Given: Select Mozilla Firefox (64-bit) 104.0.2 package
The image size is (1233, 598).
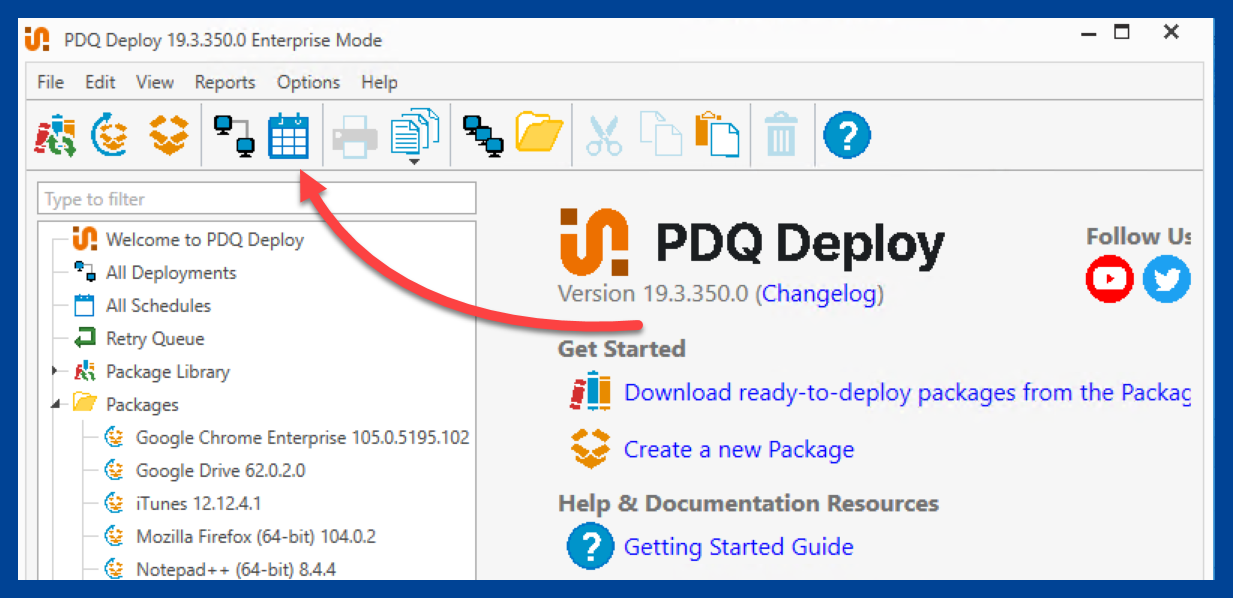Looking at the screenshot, I should tap(256, 536).
